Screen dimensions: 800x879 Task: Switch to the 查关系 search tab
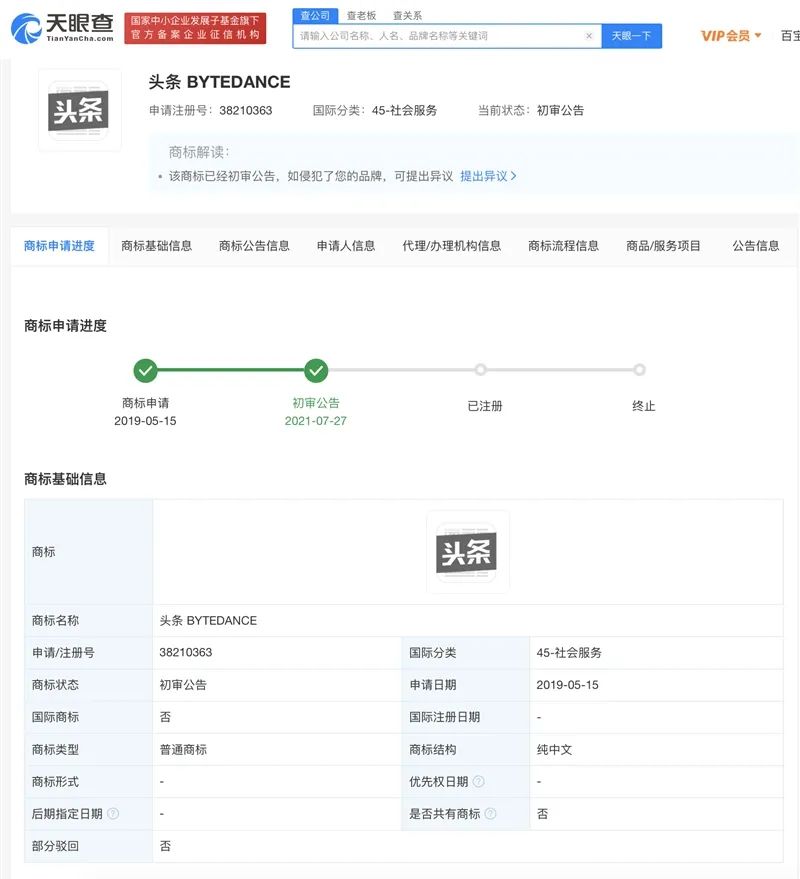406,16
